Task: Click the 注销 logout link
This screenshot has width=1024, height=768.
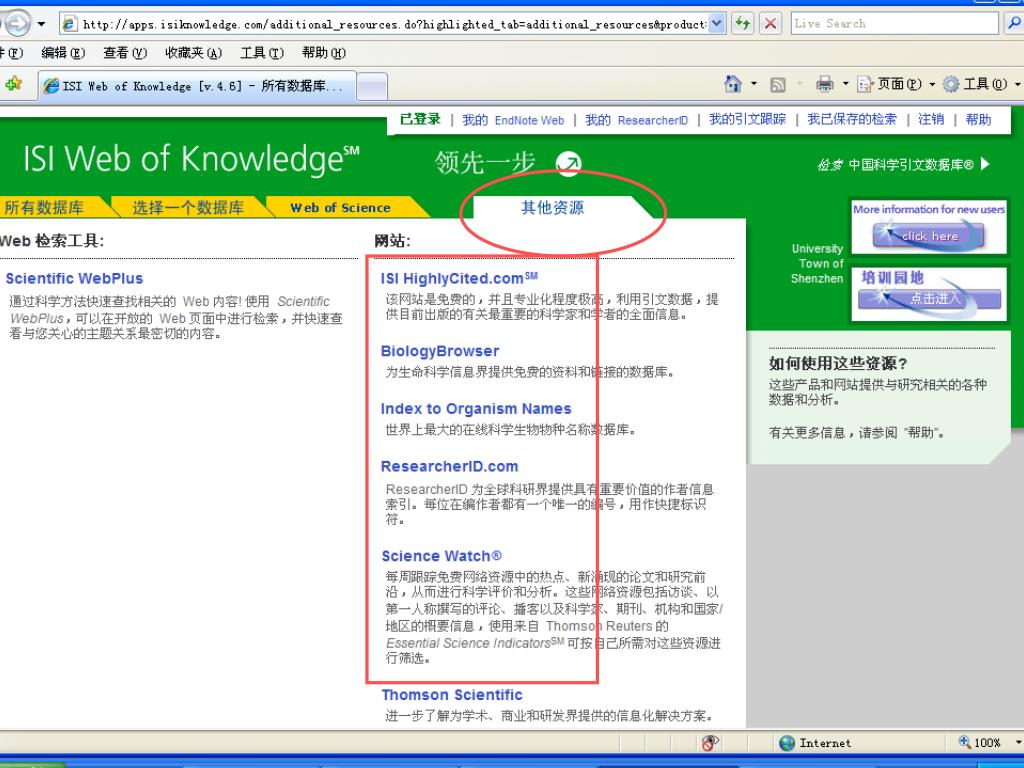Action: [931, 120]
